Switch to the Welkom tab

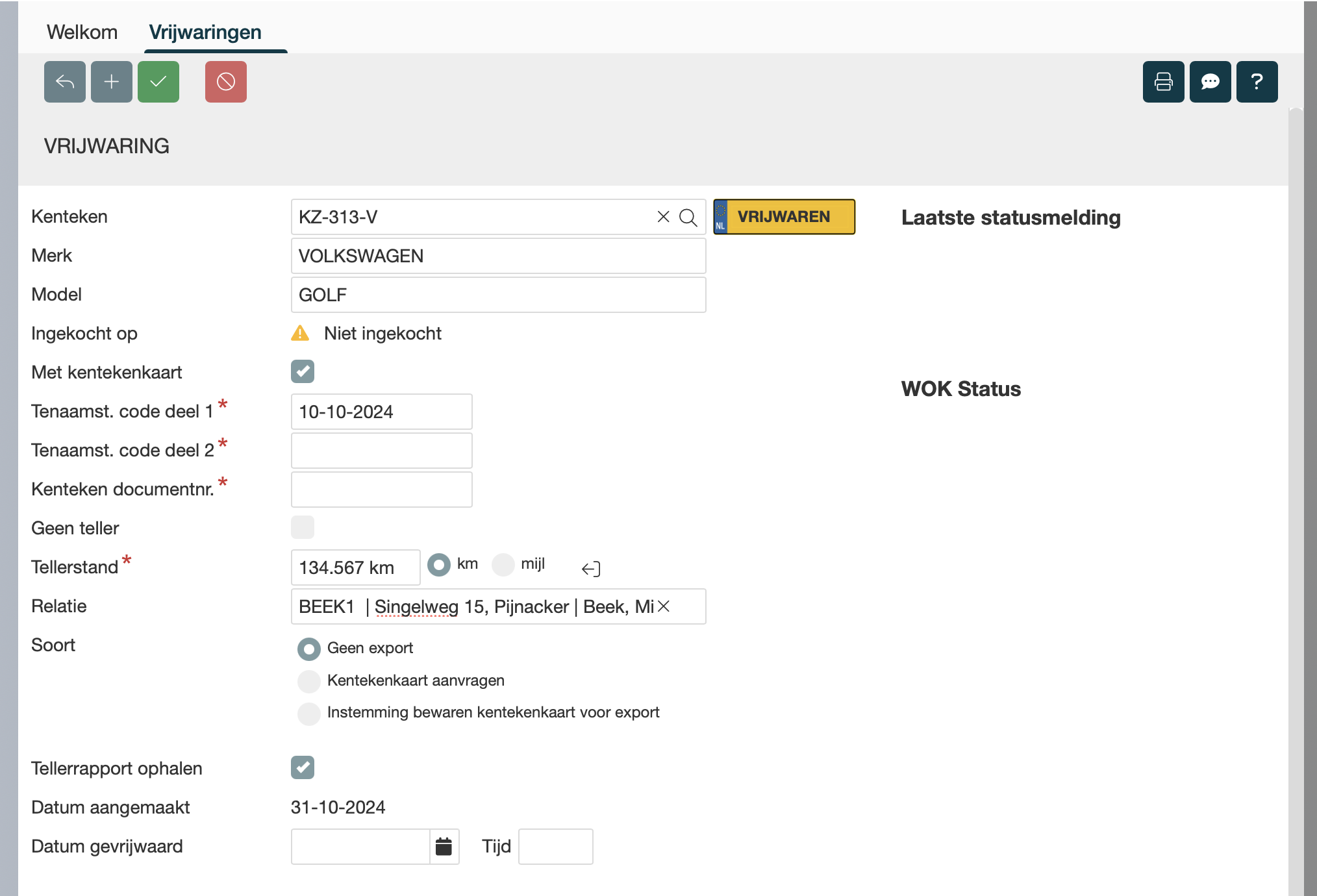pos(82,32)
